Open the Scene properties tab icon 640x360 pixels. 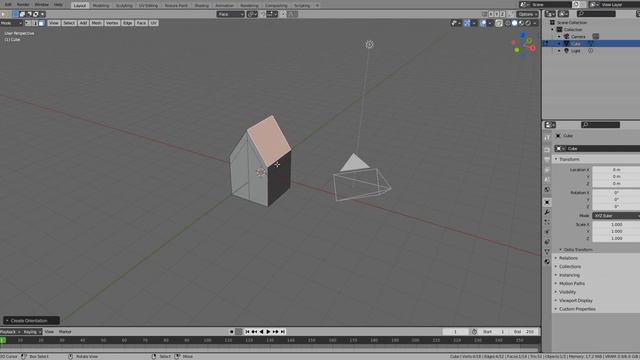tap(547, 179)
